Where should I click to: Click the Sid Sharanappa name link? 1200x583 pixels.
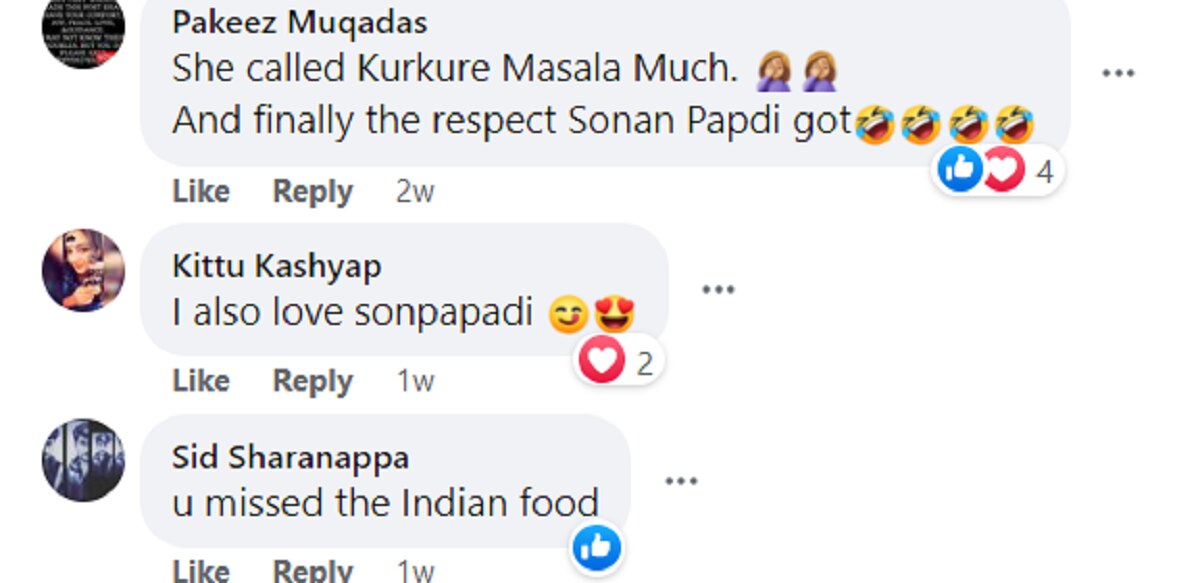(290, 457)
